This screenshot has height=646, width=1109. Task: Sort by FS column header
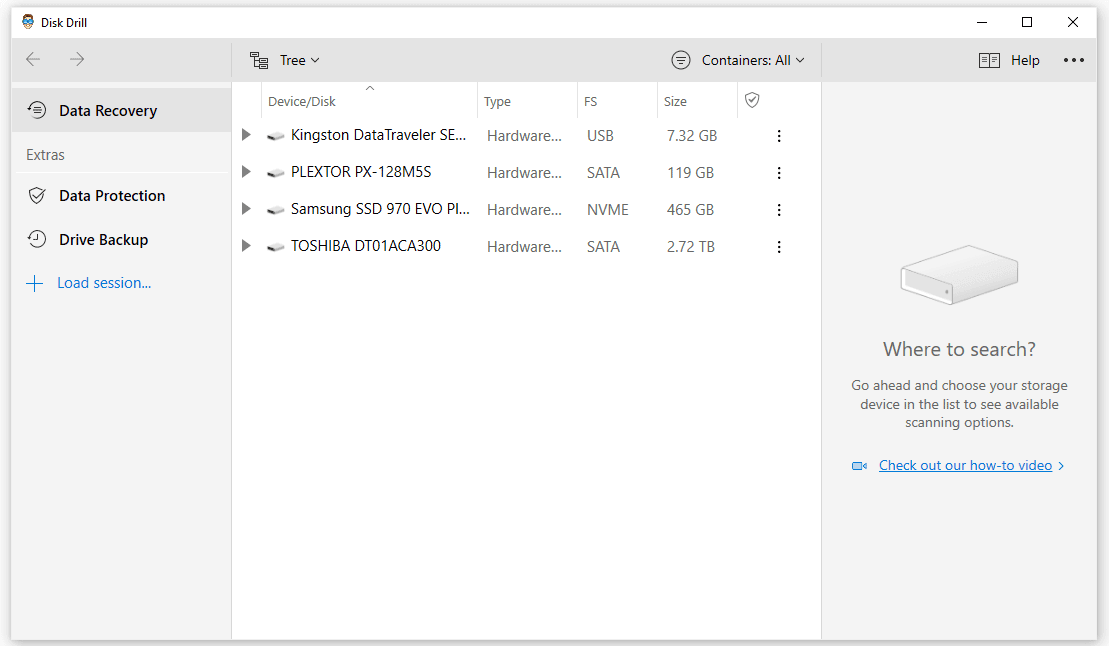591,101
